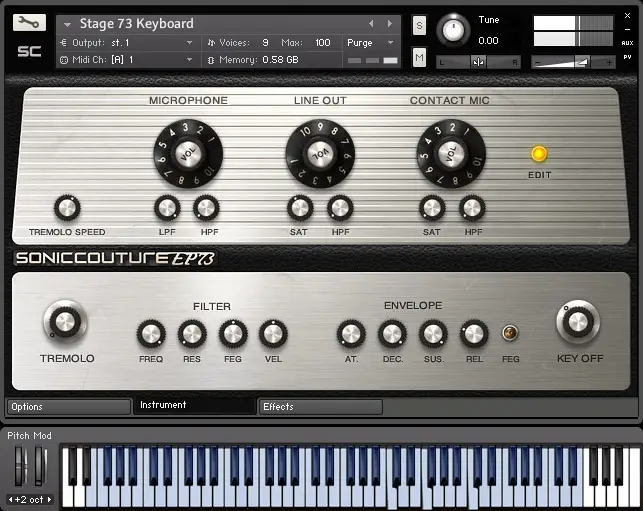The image size is (643, 511).
Task: Minimize the instrument with the minus button
Action: tap(627, 30)
